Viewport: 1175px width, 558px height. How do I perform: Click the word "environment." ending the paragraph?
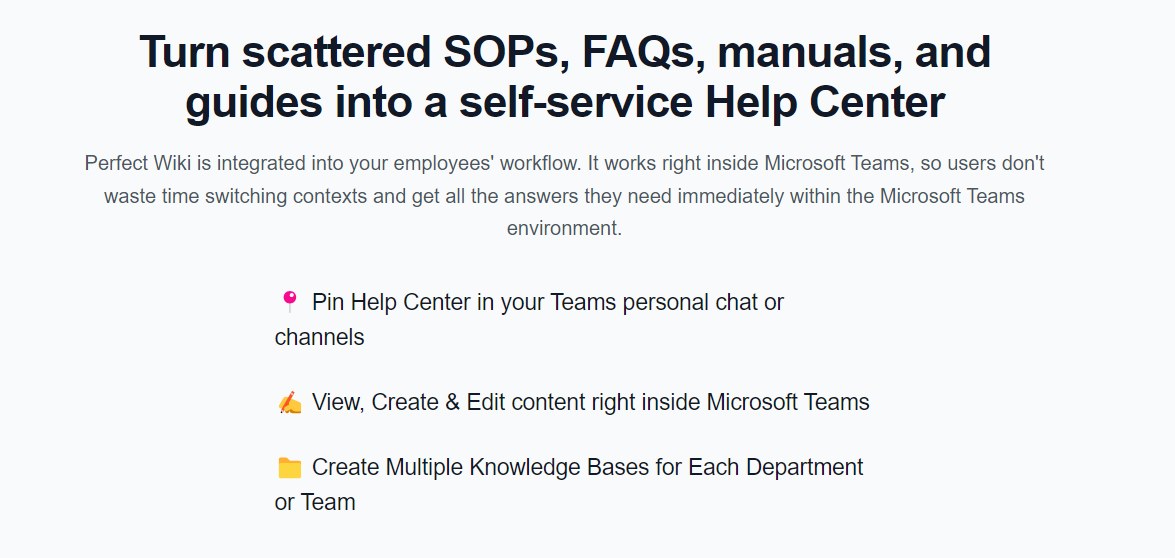coord(564,228)
